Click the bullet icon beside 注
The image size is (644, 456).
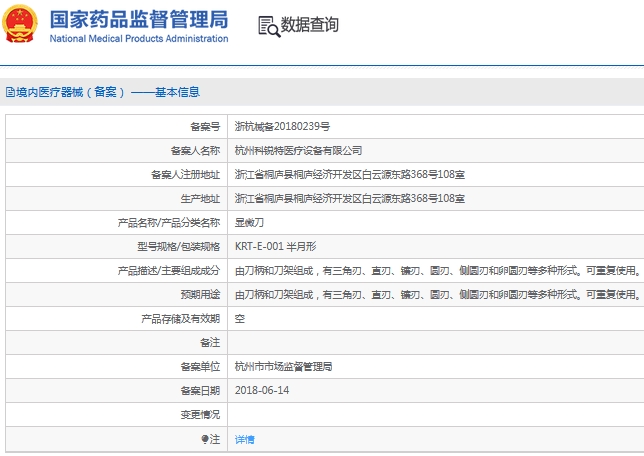(x=205, y=439)
